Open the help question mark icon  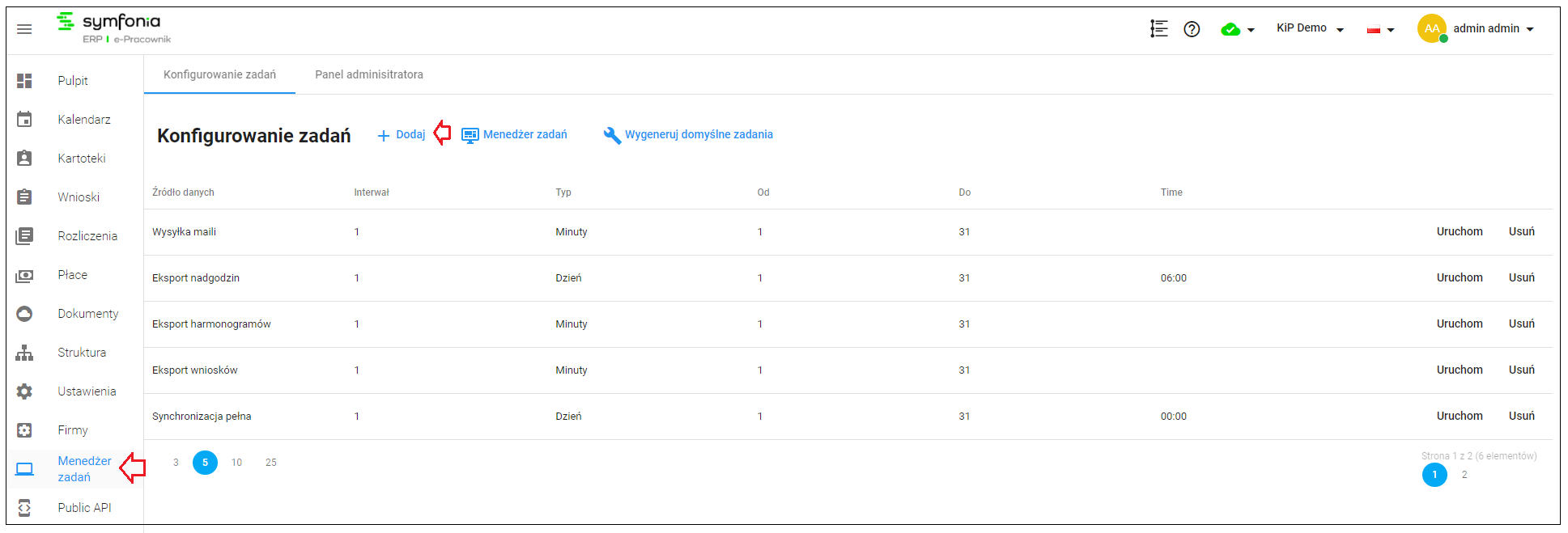[1192, 29]
